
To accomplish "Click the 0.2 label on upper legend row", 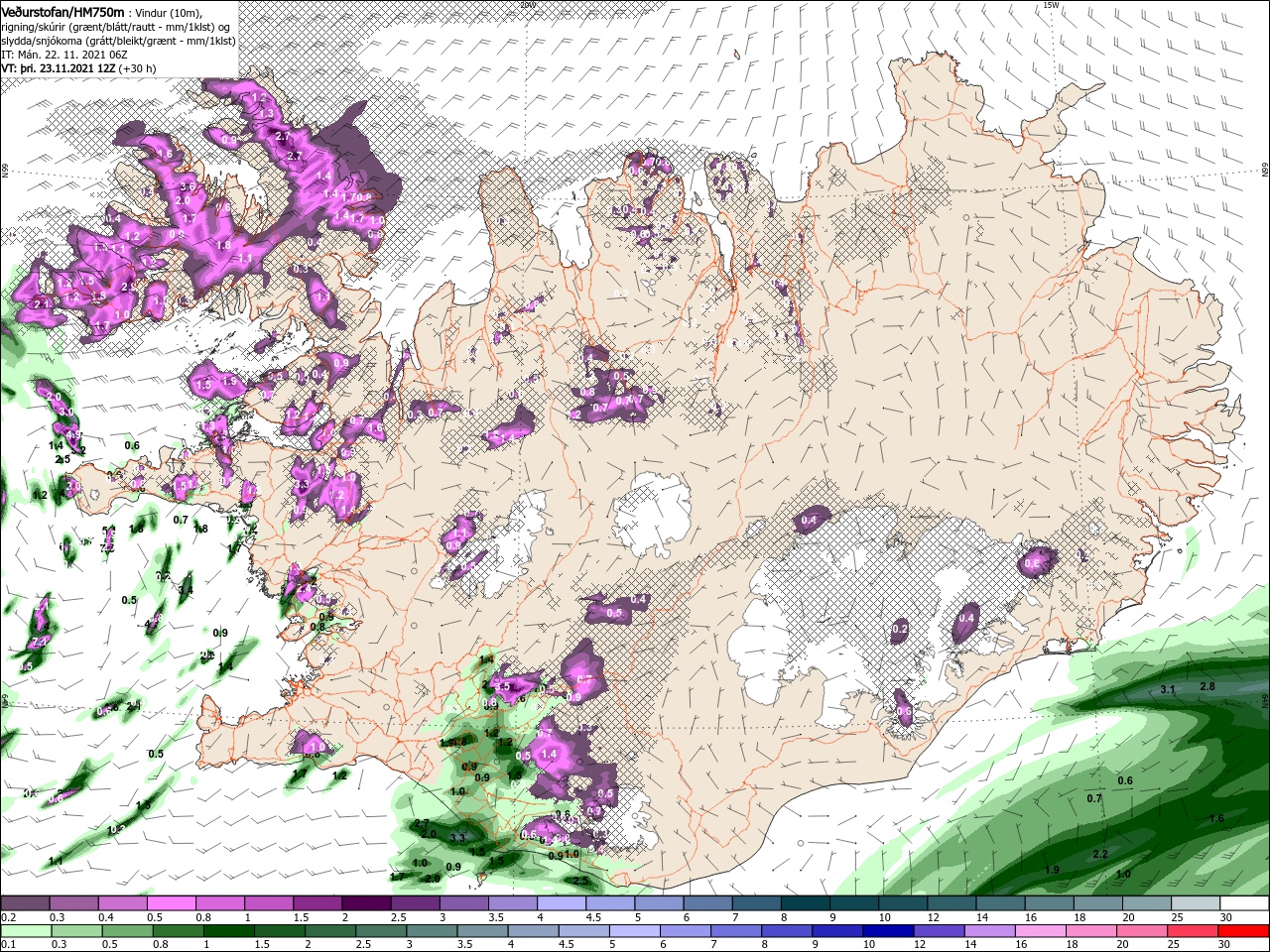I will 9,917.
